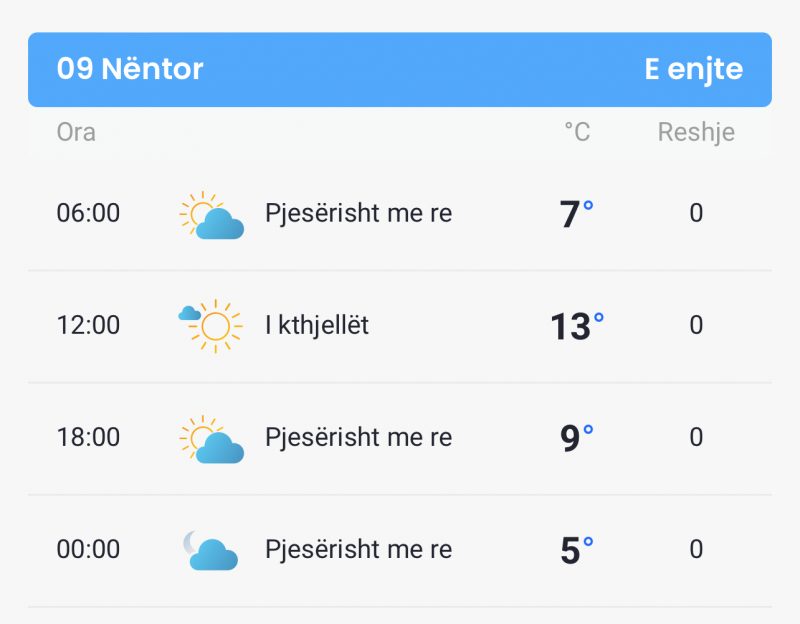Image resolution: width=800 pixels, height=624 pixels.
Task: Click the precipitation value 0 at 12:00
Action: pyautogui.click(x=696, y=325)
